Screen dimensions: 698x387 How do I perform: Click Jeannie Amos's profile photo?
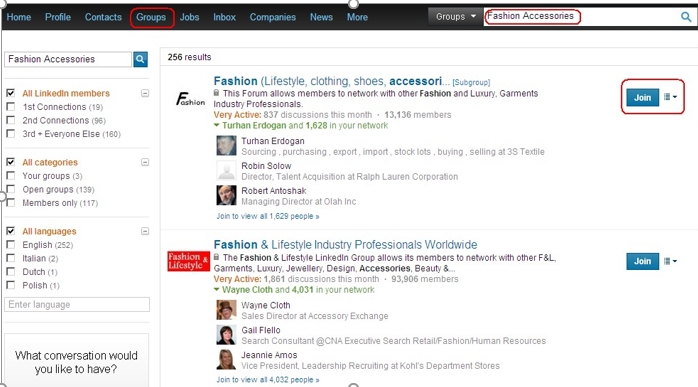(x=226, y=360)
